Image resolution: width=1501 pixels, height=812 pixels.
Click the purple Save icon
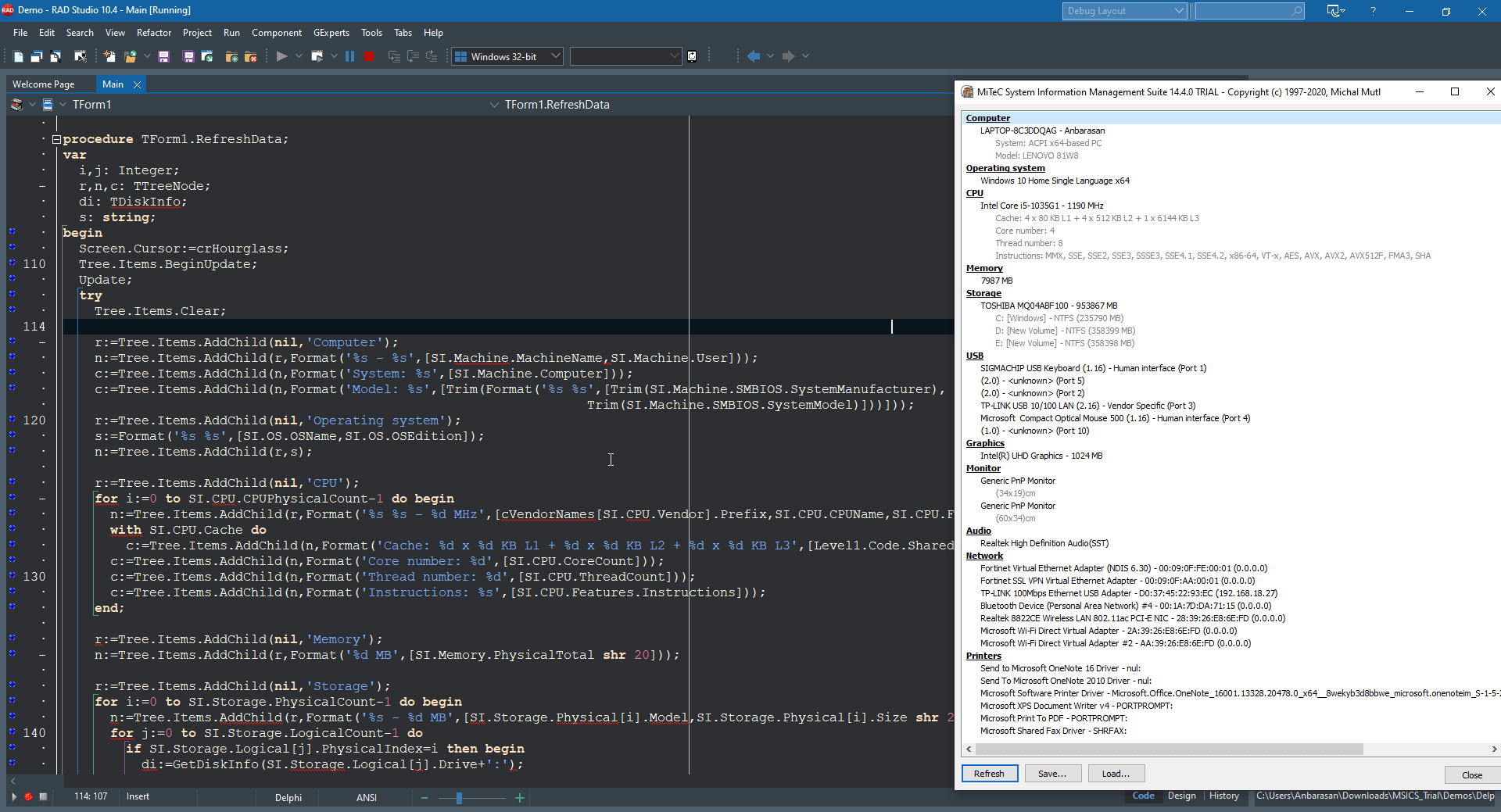(x=163, y=56)
